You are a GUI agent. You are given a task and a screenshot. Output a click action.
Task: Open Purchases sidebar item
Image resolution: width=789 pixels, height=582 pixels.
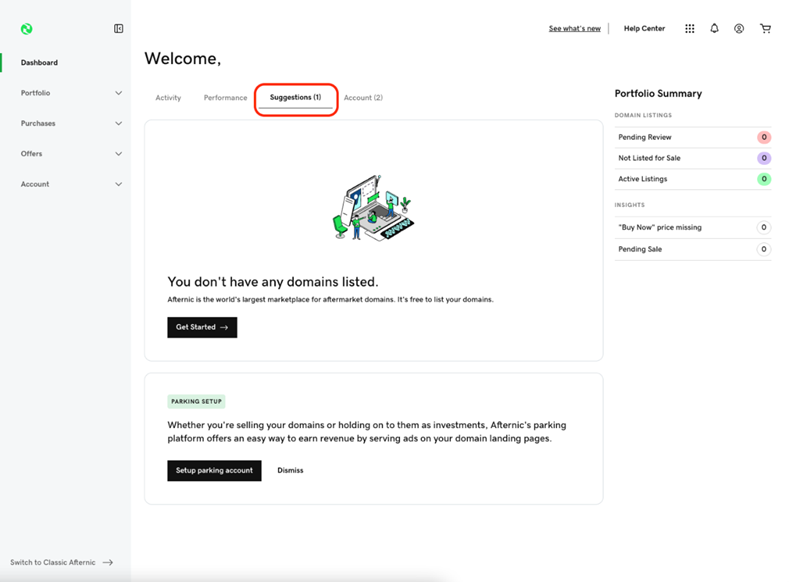click(x=38, y=123)
